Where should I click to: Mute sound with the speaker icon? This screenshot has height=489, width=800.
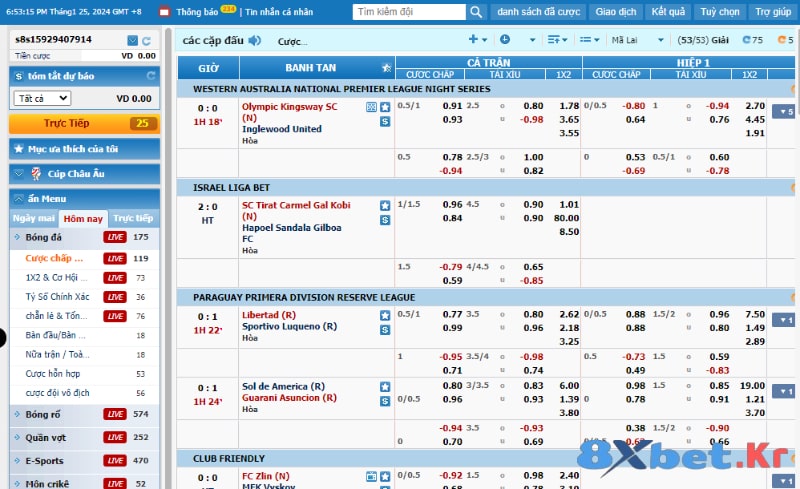pos(255,41)
